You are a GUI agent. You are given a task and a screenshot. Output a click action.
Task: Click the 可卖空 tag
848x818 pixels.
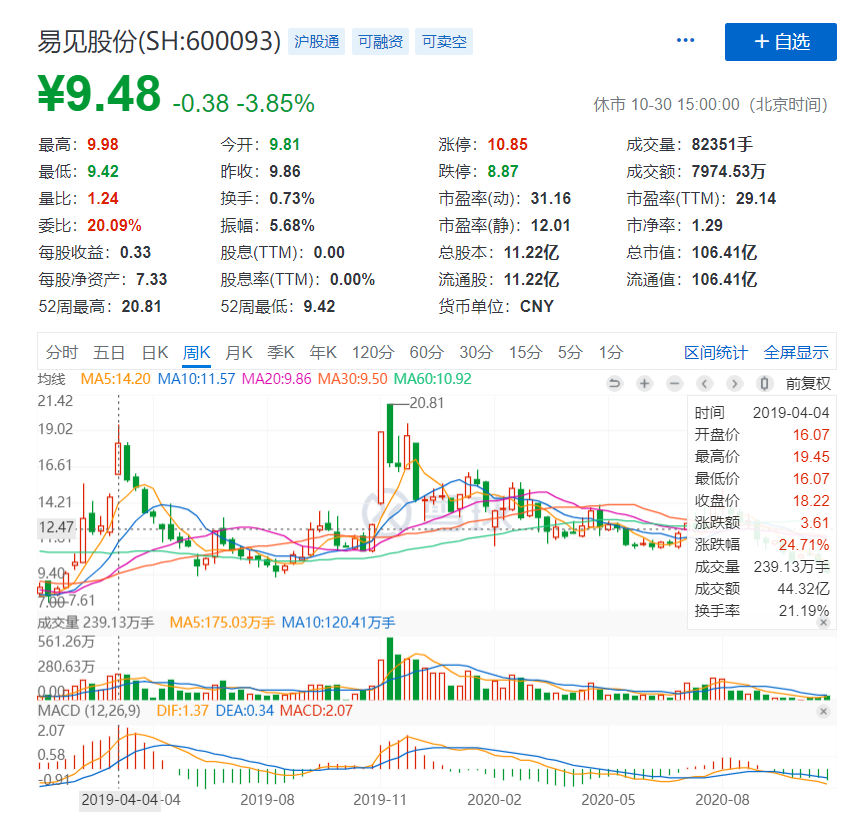tap(444, 42)
